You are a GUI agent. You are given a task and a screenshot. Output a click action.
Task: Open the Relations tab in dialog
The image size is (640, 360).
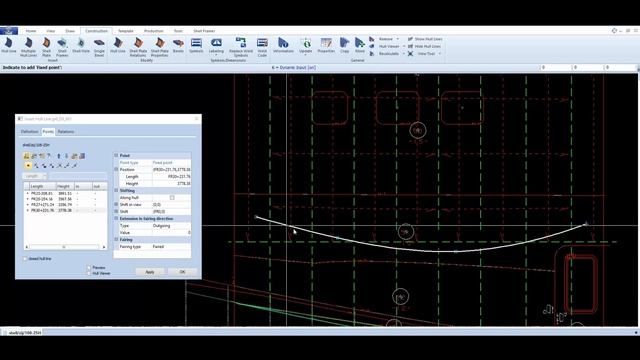[66, 132]
